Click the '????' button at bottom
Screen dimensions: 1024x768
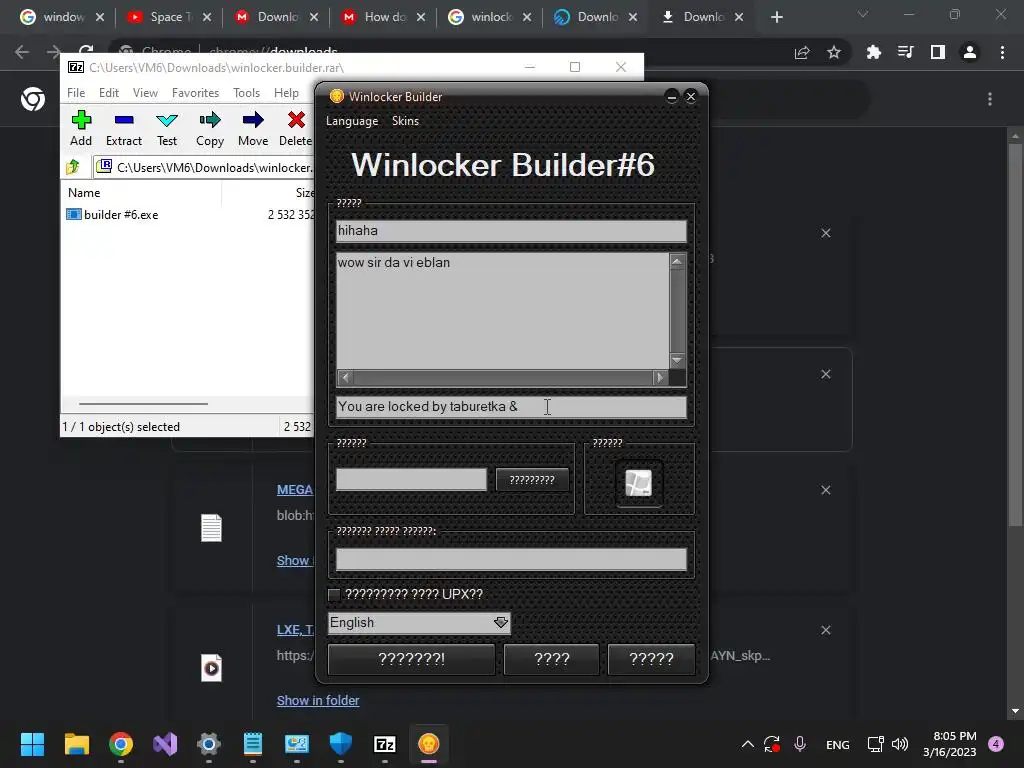tap(551, 659)
